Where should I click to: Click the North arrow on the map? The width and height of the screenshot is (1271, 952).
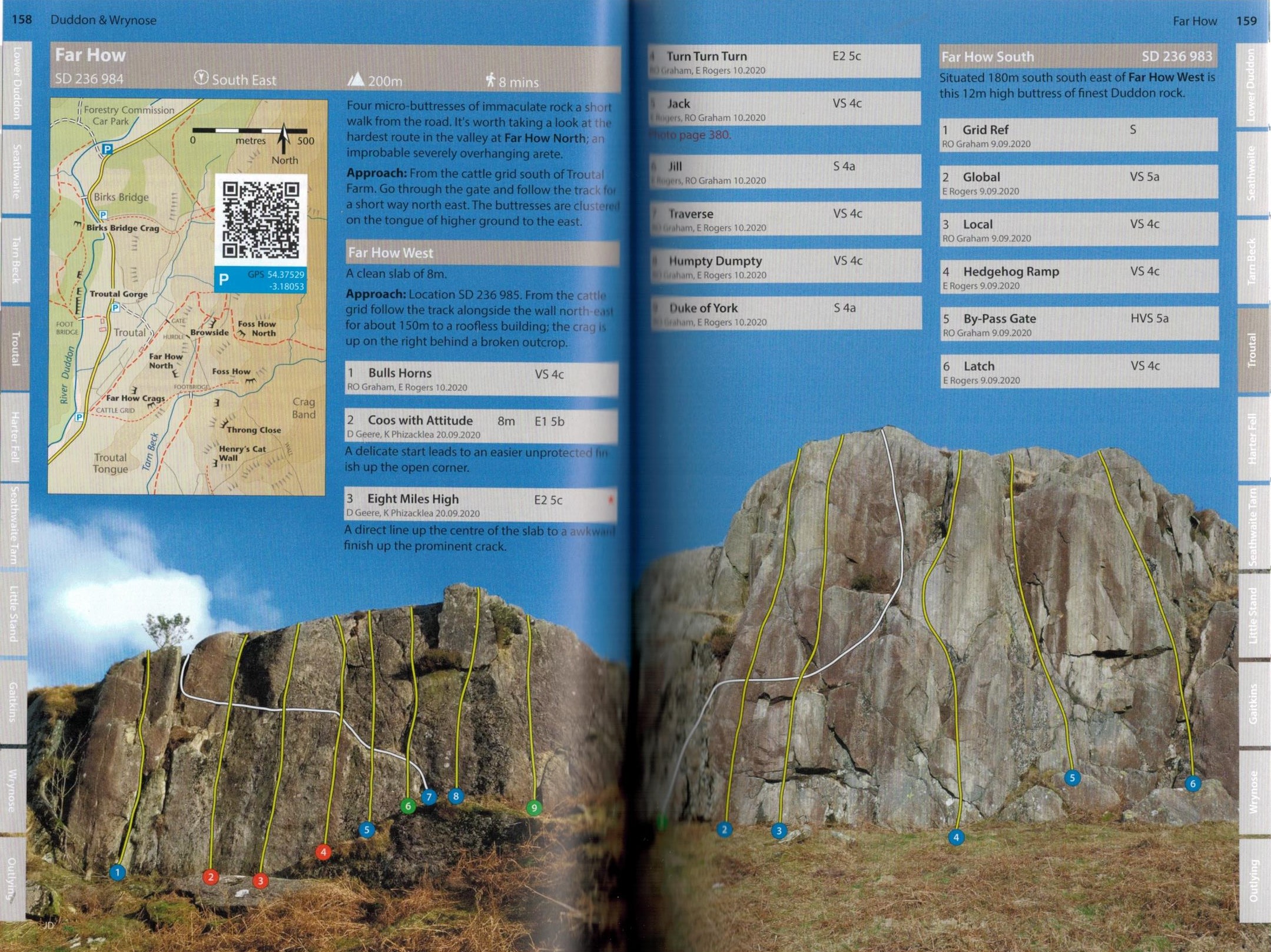click(284, 139)
